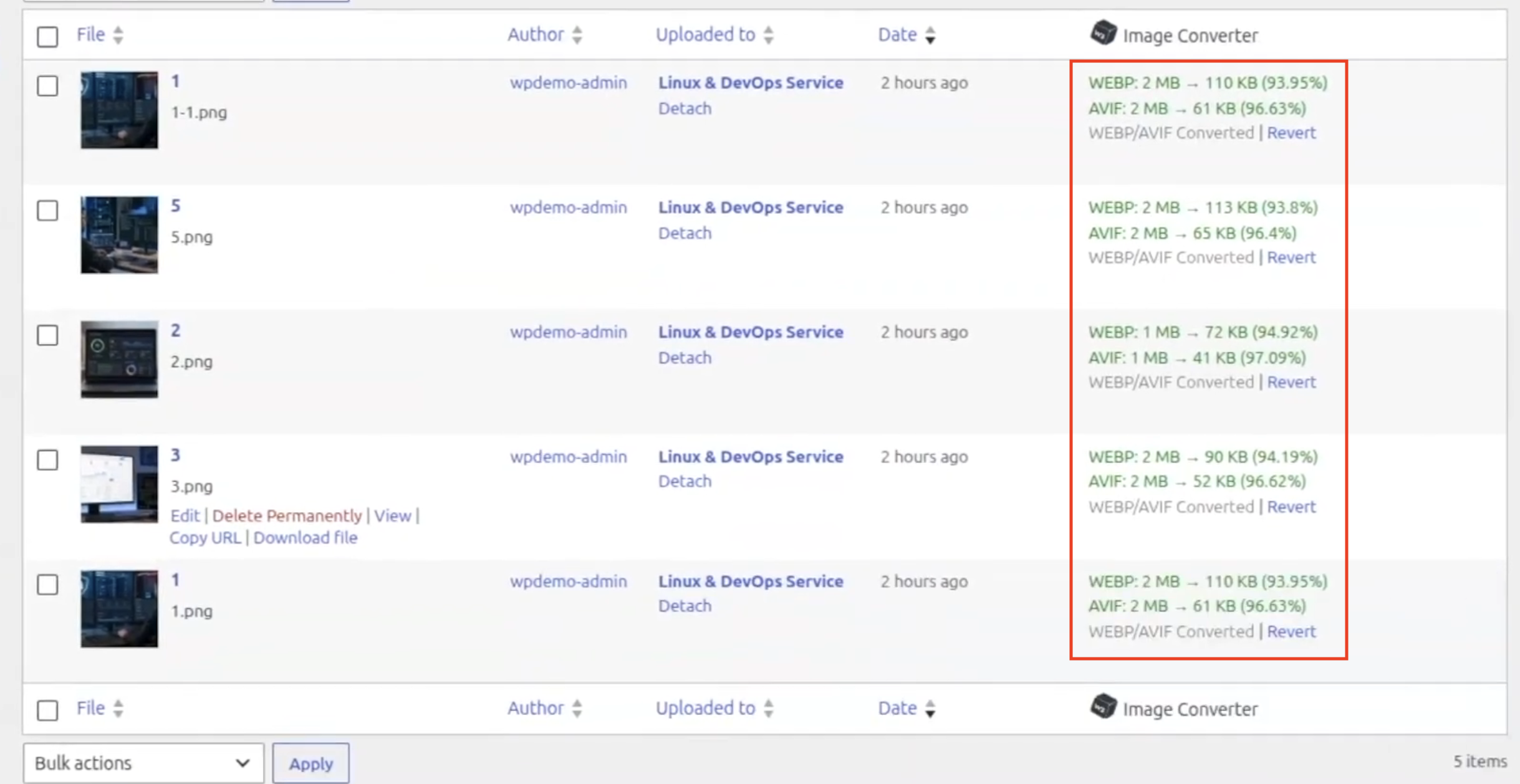This screenshot has height=784, width=1520.
Task: Sort by Author arrows in top header
Action: click(x=577, y=35)
